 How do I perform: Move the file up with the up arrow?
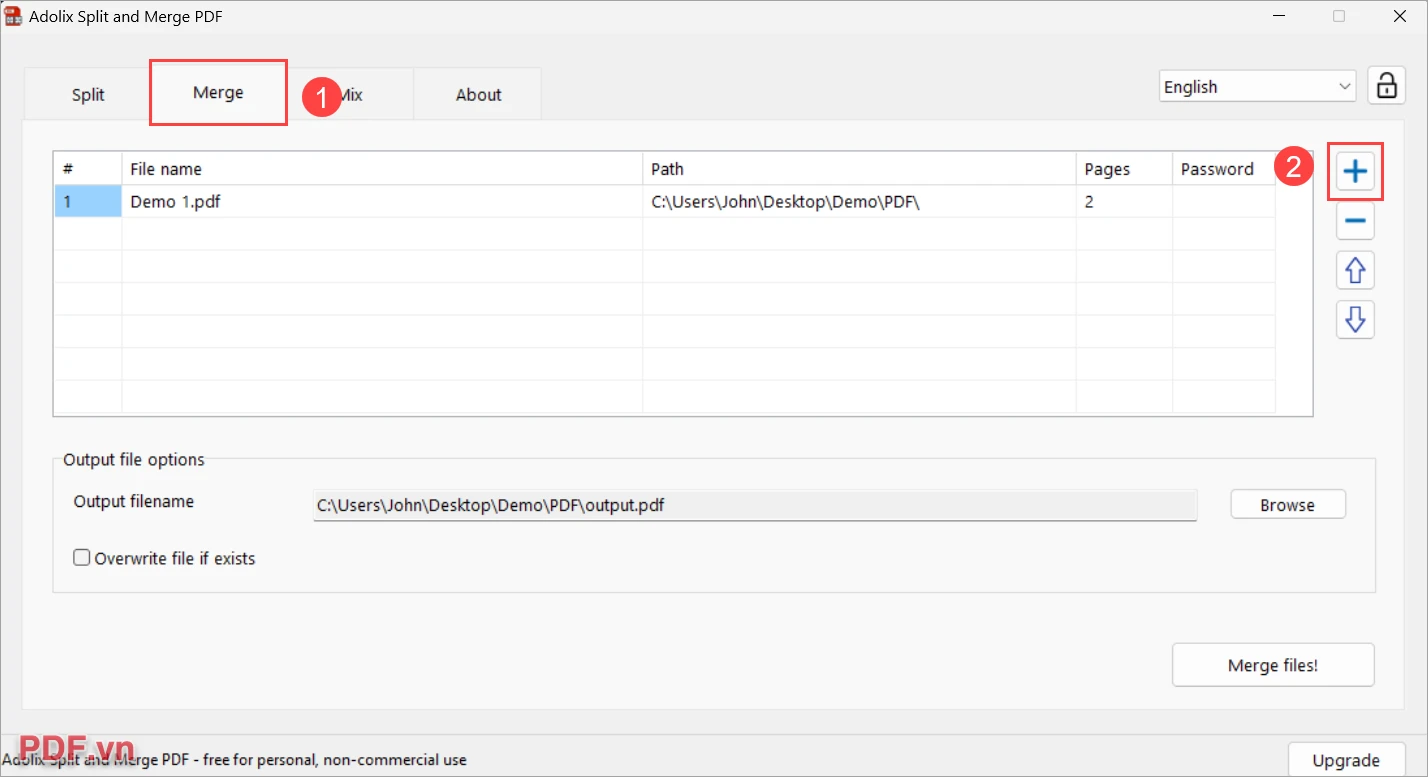tap(1355, 270)
